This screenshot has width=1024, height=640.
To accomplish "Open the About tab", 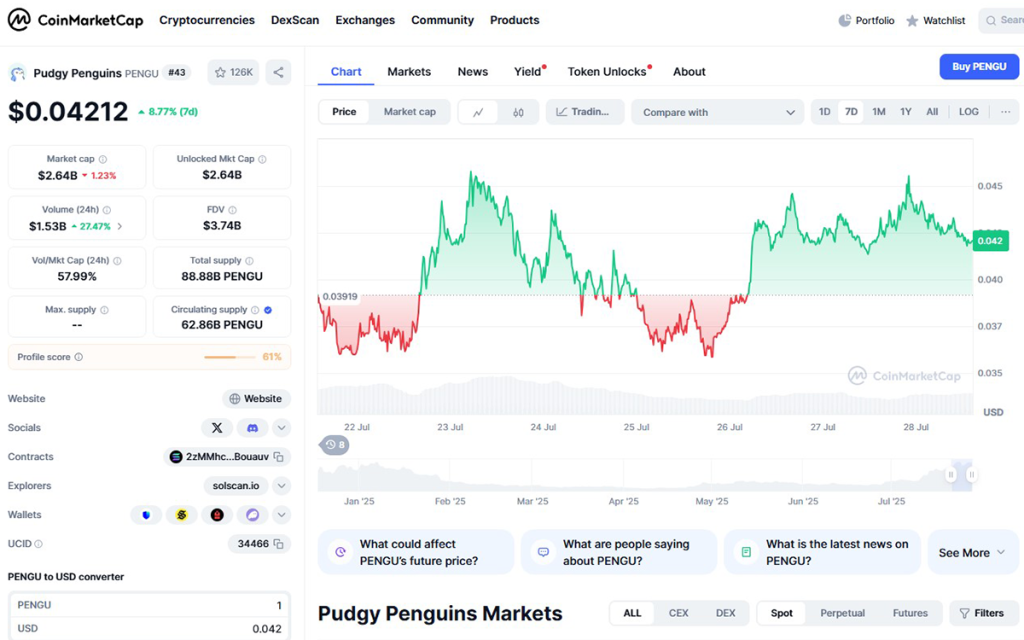I will [689, 72].
